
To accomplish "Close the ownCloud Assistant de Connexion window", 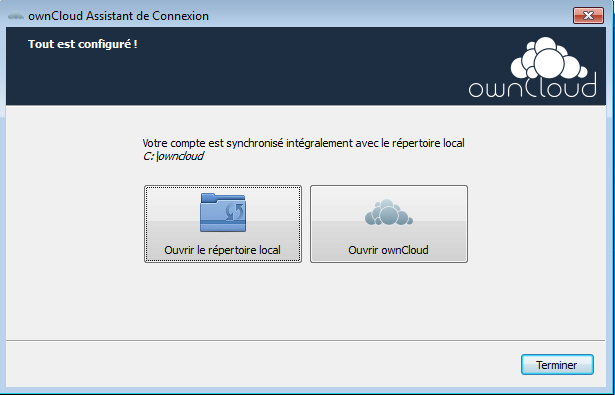I will click(x=588, y=16).
